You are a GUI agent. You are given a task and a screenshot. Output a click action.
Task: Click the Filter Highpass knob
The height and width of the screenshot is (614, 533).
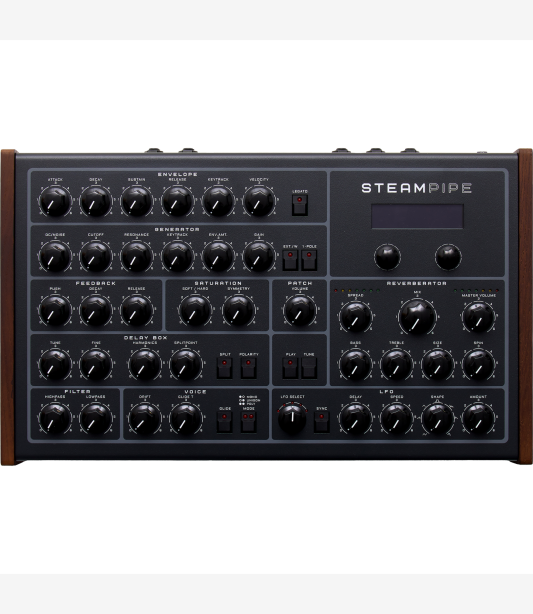point(55,419)
